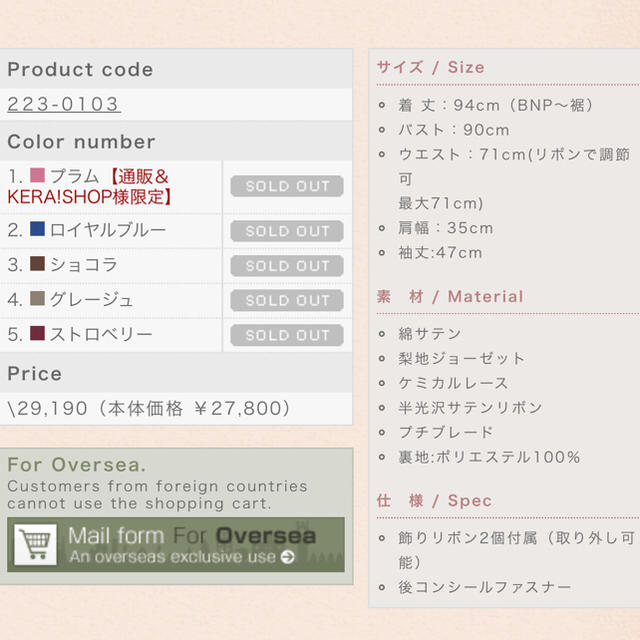
Task: Click SOLD OUT button for プラム
Action: 287,186
